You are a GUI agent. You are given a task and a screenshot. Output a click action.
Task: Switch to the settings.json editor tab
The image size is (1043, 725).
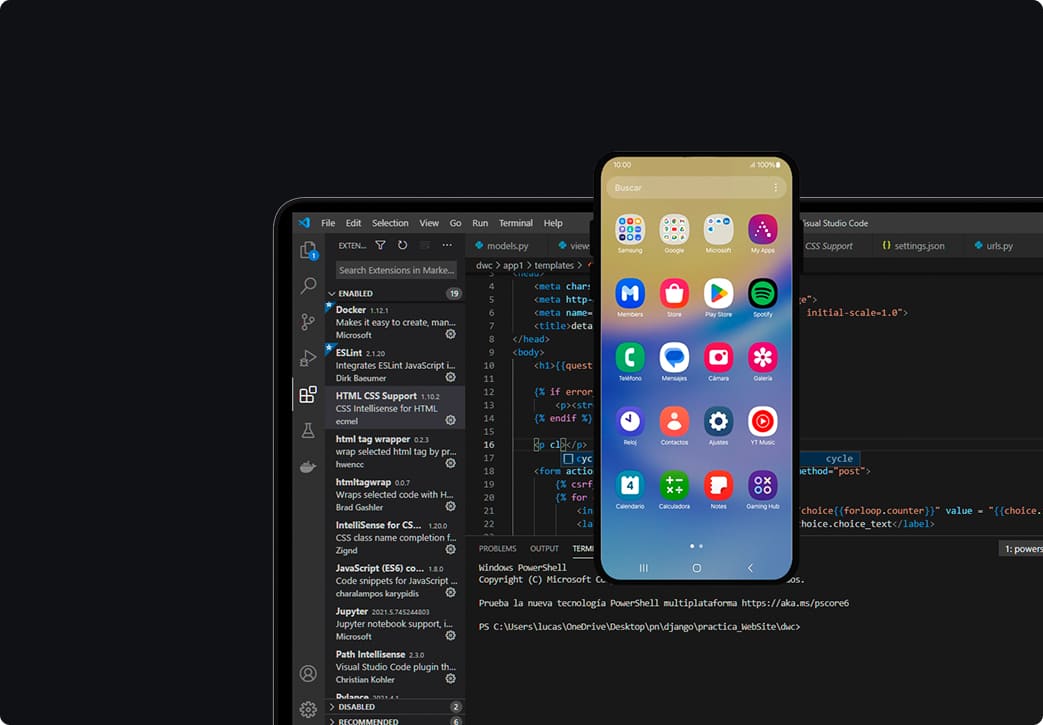coord(913,246)
